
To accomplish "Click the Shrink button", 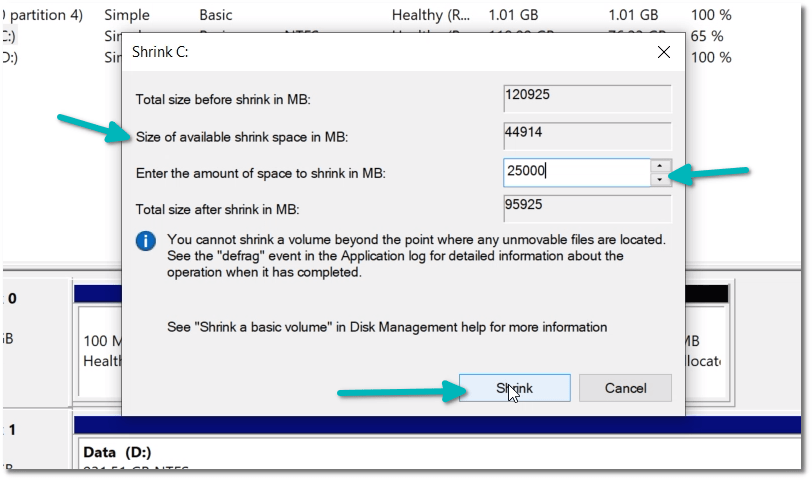I will pyautogui.click(x=514, y=388).
